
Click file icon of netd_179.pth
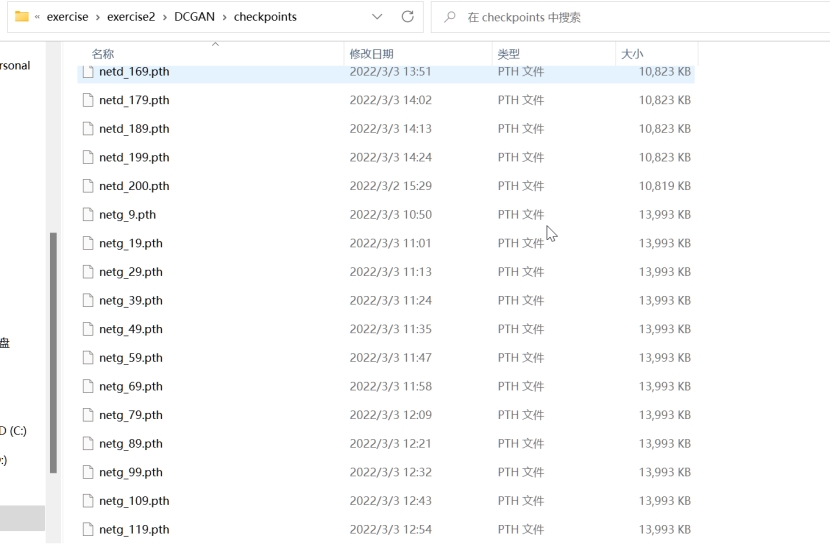(x=87, y=100)
